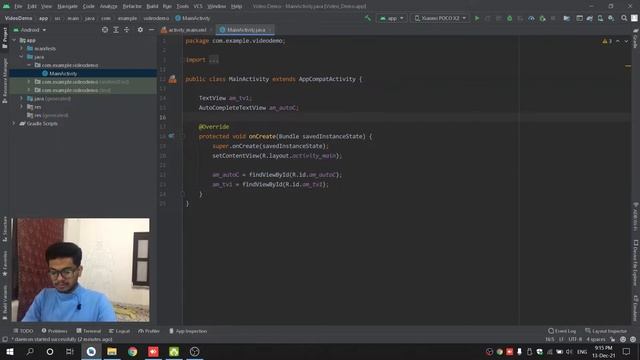Viewport: 640px width, 360px height.
Task: Click onCreate method name in editor
Action: [x=262, y=136]
